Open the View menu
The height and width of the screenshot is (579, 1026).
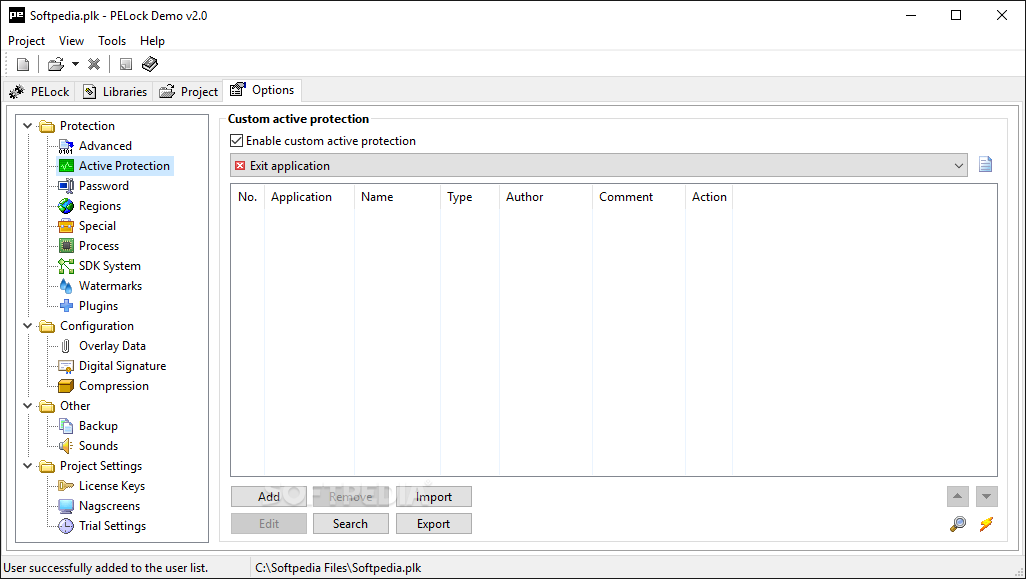(x=71, y=41)
